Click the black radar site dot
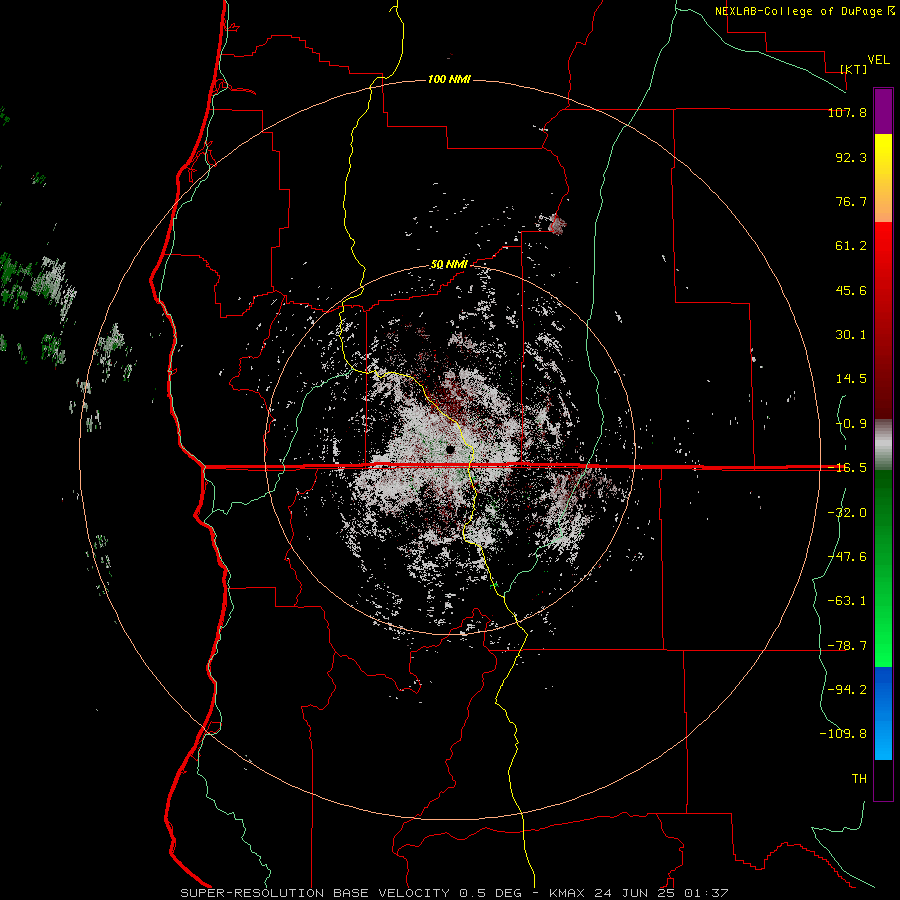This screenshot has height=900, width=900. [450, 449]
